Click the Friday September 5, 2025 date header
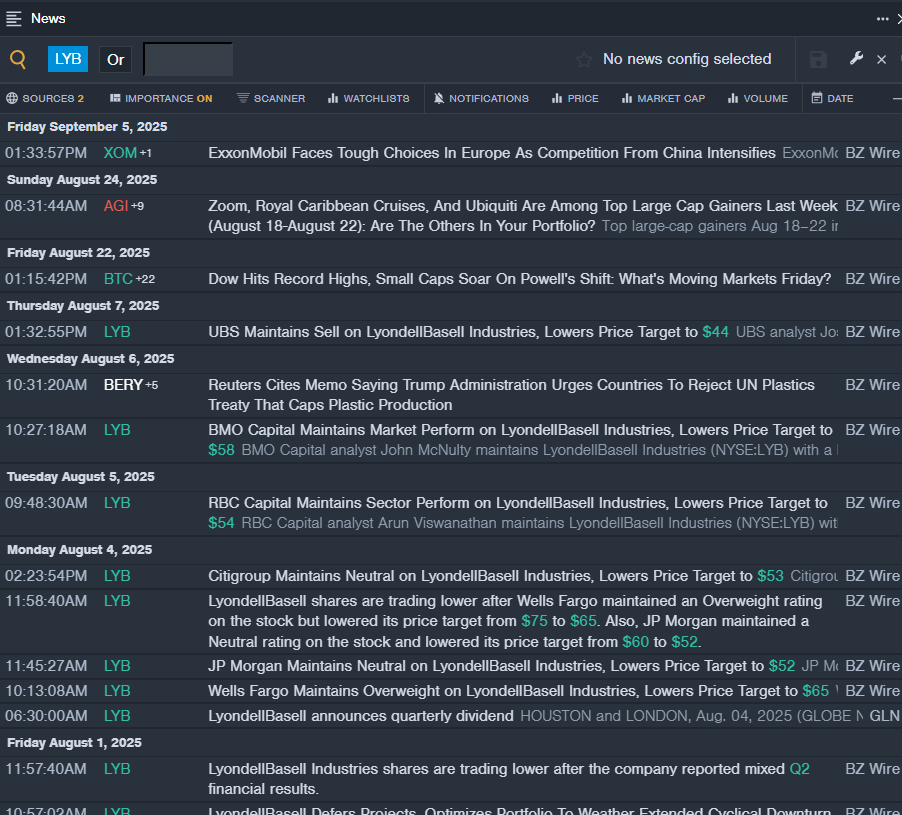 coord(87,127)
